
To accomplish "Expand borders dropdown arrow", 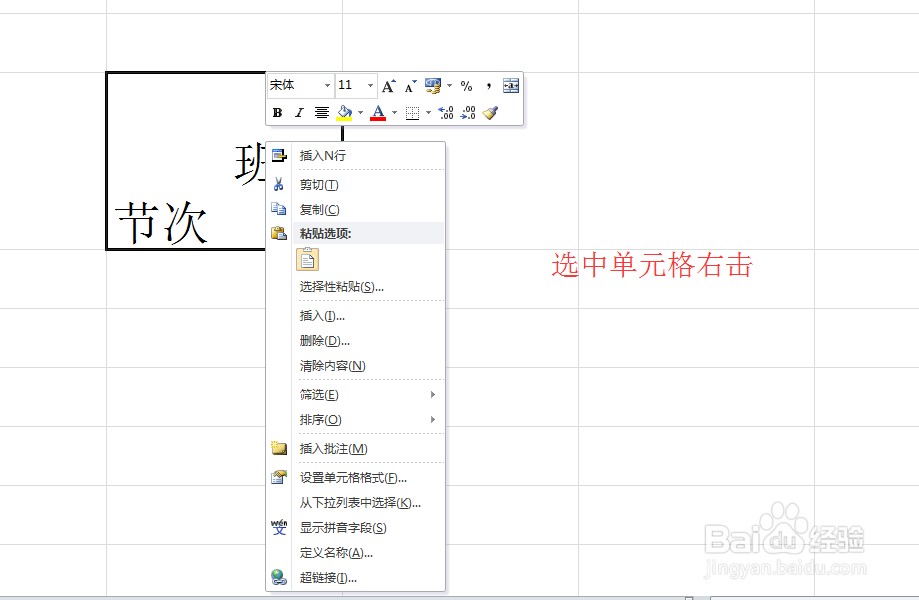I will point(428,112).
